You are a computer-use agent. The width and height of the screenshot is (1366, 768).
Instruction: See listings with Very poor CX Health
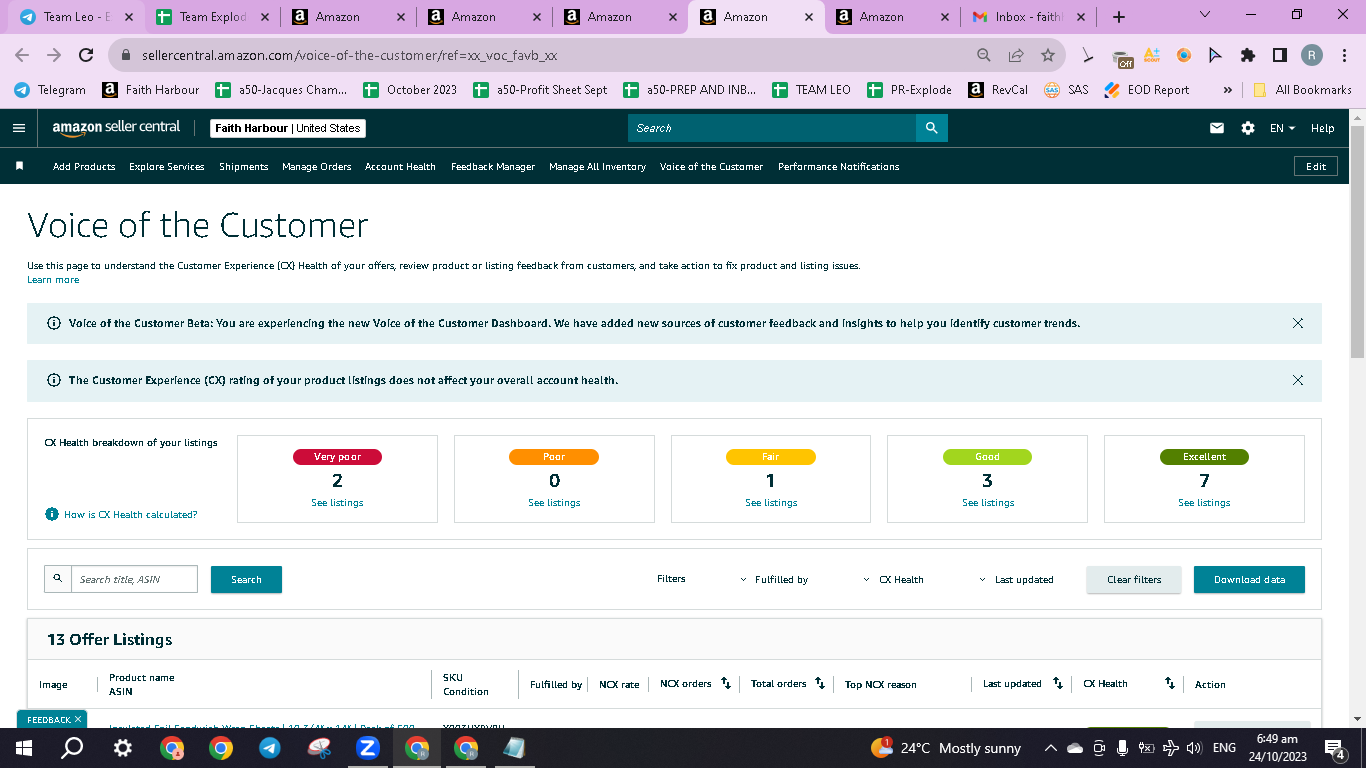pos(337,503)
